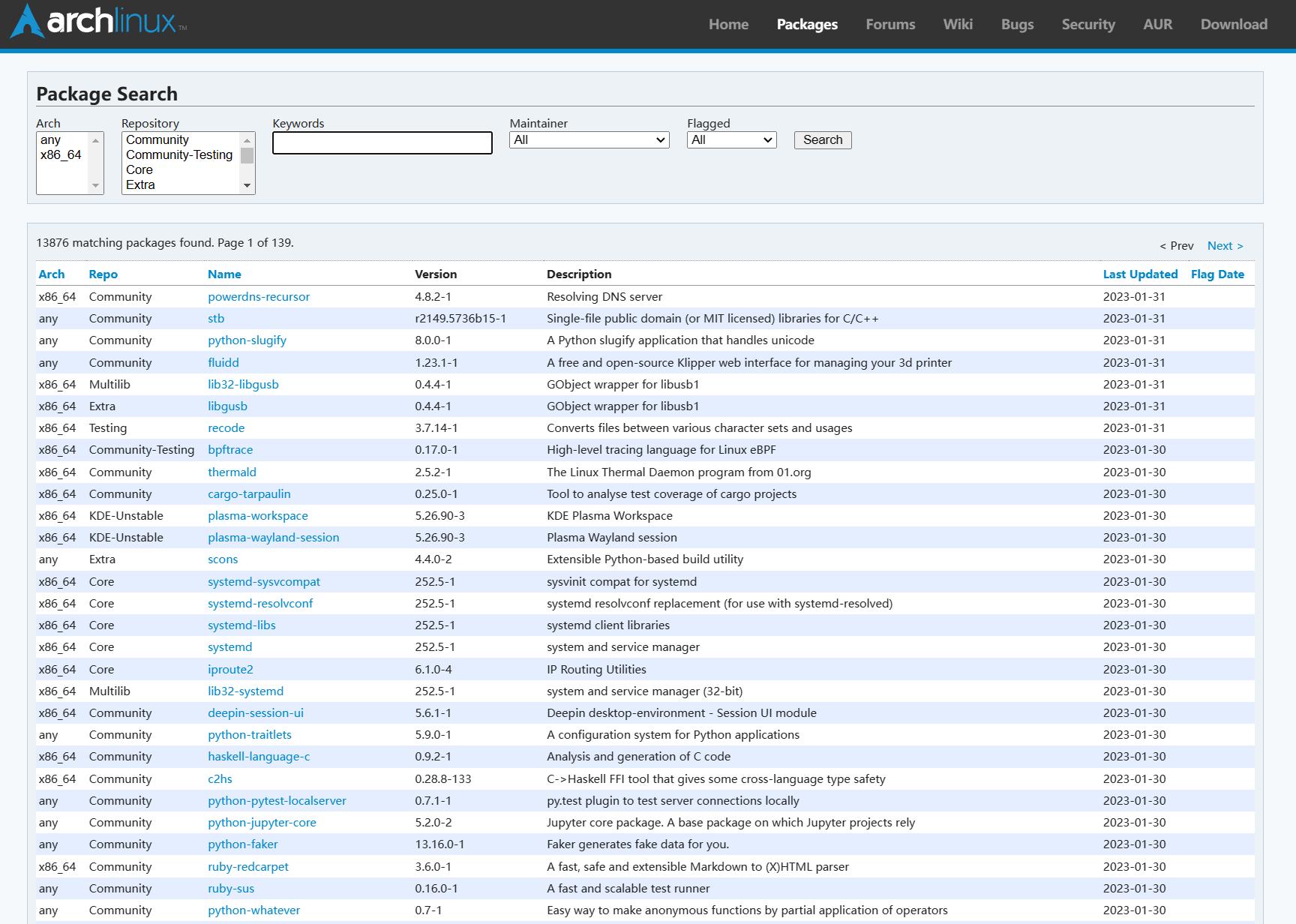1296x924 pixels.
Task: Open the powerdns-recursor package link
Action: pos(259,297)
